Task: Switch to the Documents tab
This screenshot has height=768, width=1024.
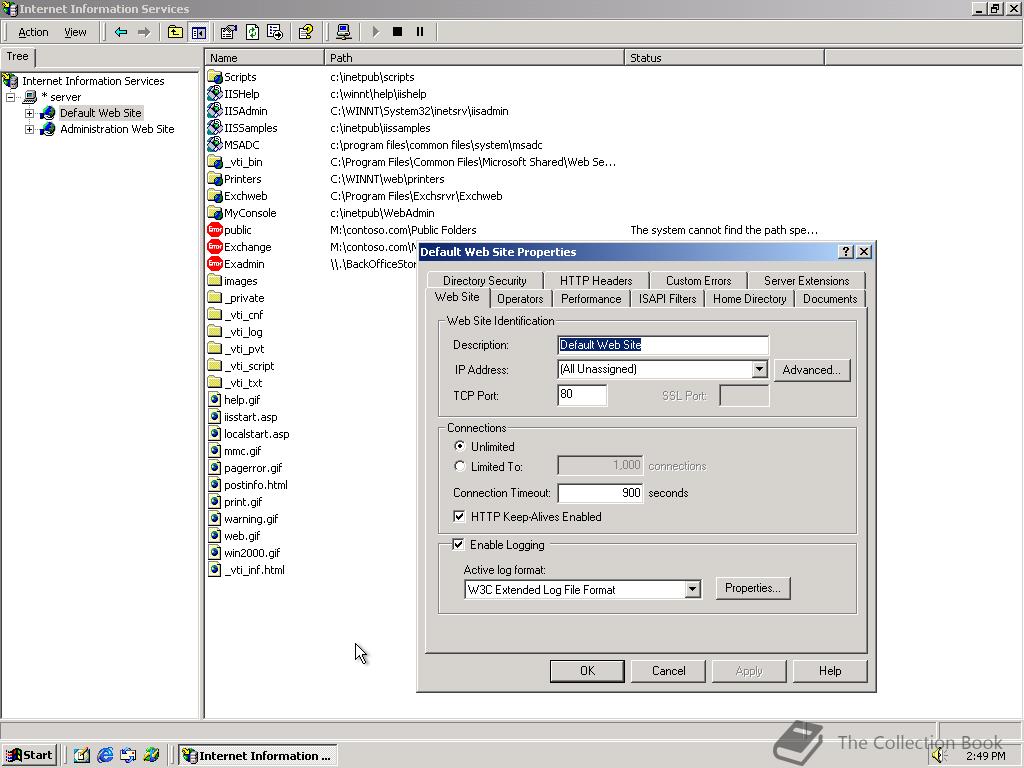Action: 830,298
